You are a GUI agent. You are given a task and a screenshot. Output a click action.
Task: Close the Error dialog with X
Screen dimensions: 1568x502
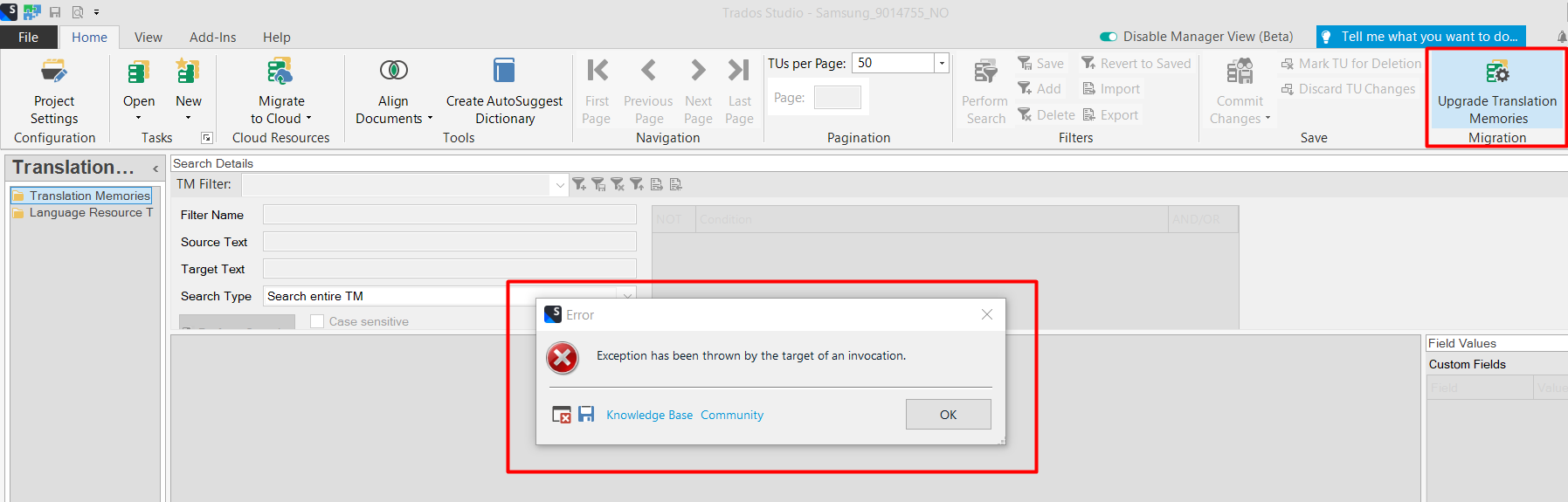pos(986,314)
